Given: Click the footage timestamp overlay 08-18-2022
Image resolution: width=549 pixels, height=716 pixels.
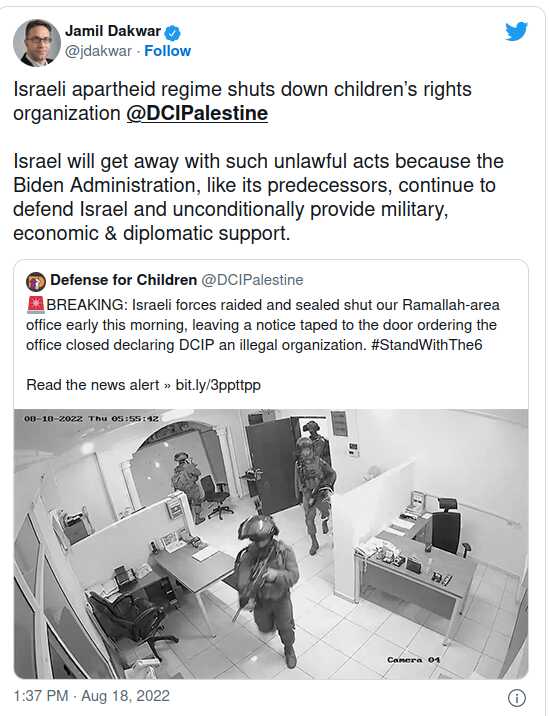Looking at the screenshot, I should click(91, 418).
